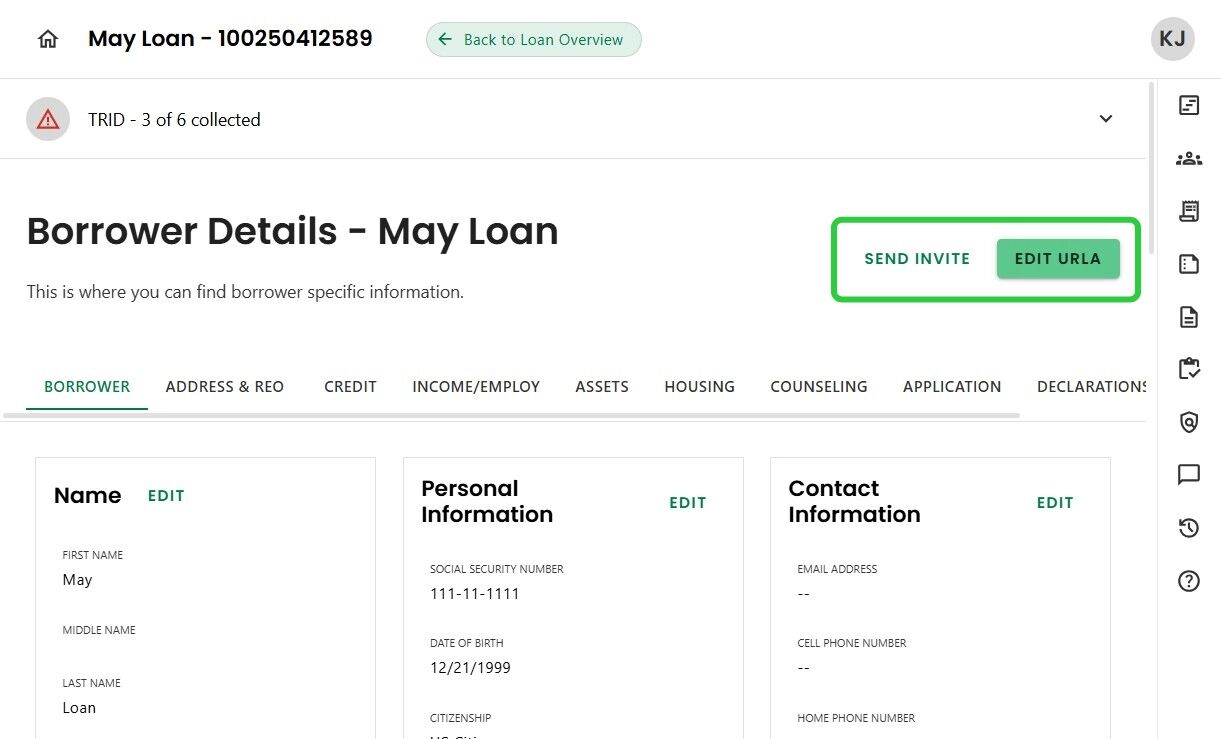
Task: Open the KJ user avatar menu
Action: click(x=1172, y=39)
